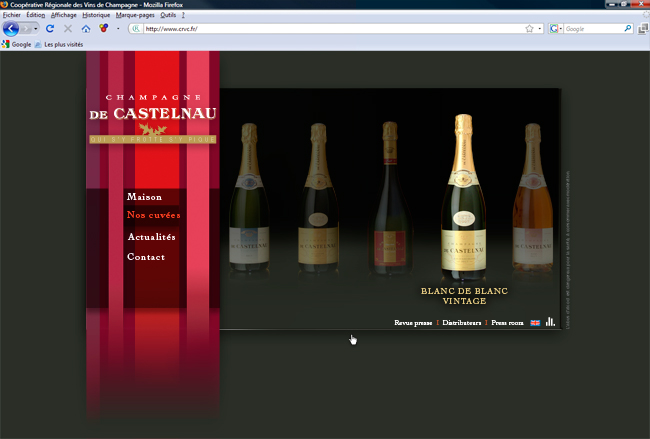Go to the Home page icon
This screenshot has height=439, width=650.
[86, 29]
